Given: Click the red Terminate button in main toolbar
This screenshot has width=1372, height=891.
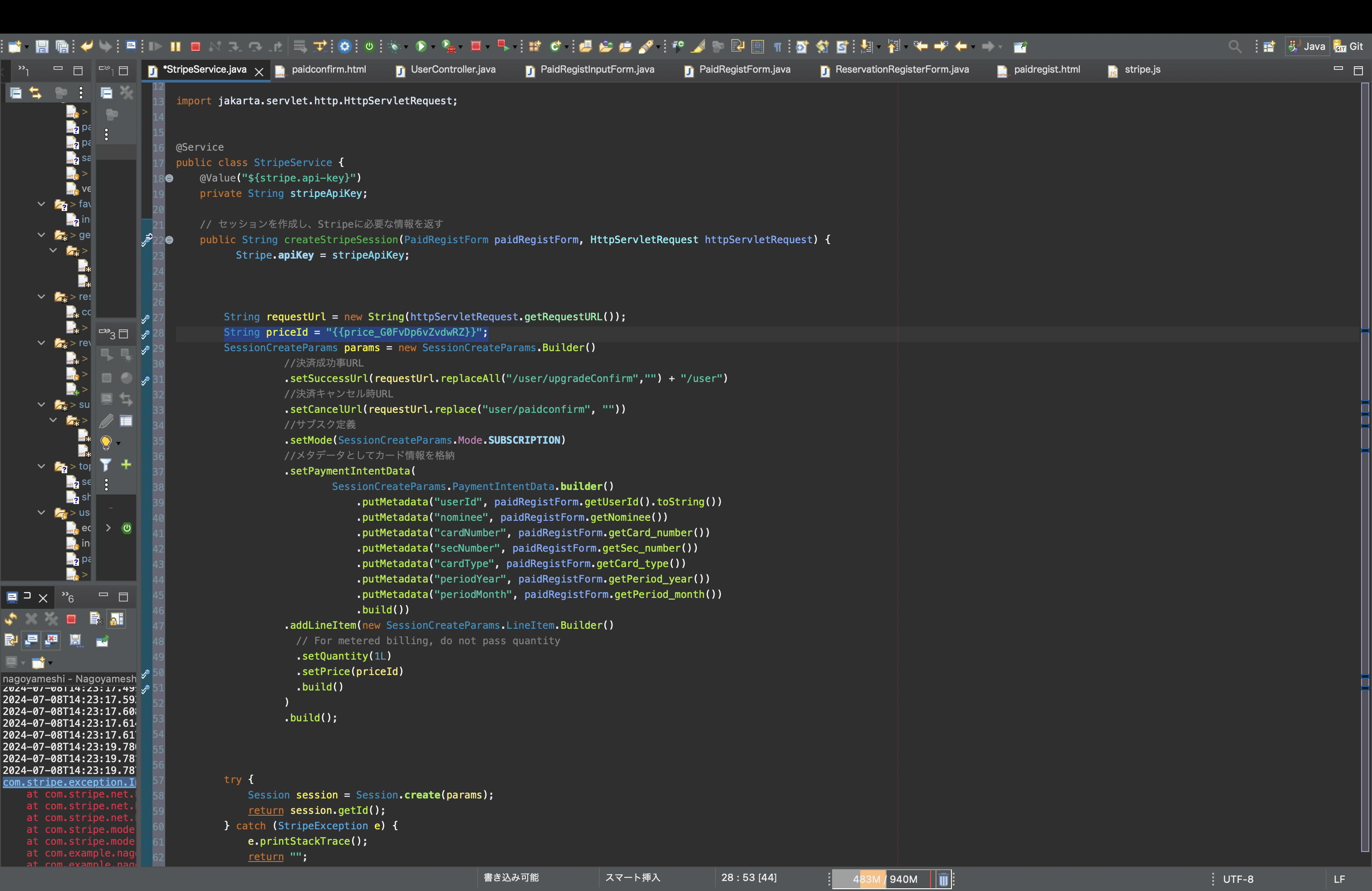Looking at the screenshot, I should click(x=196, y=47).
